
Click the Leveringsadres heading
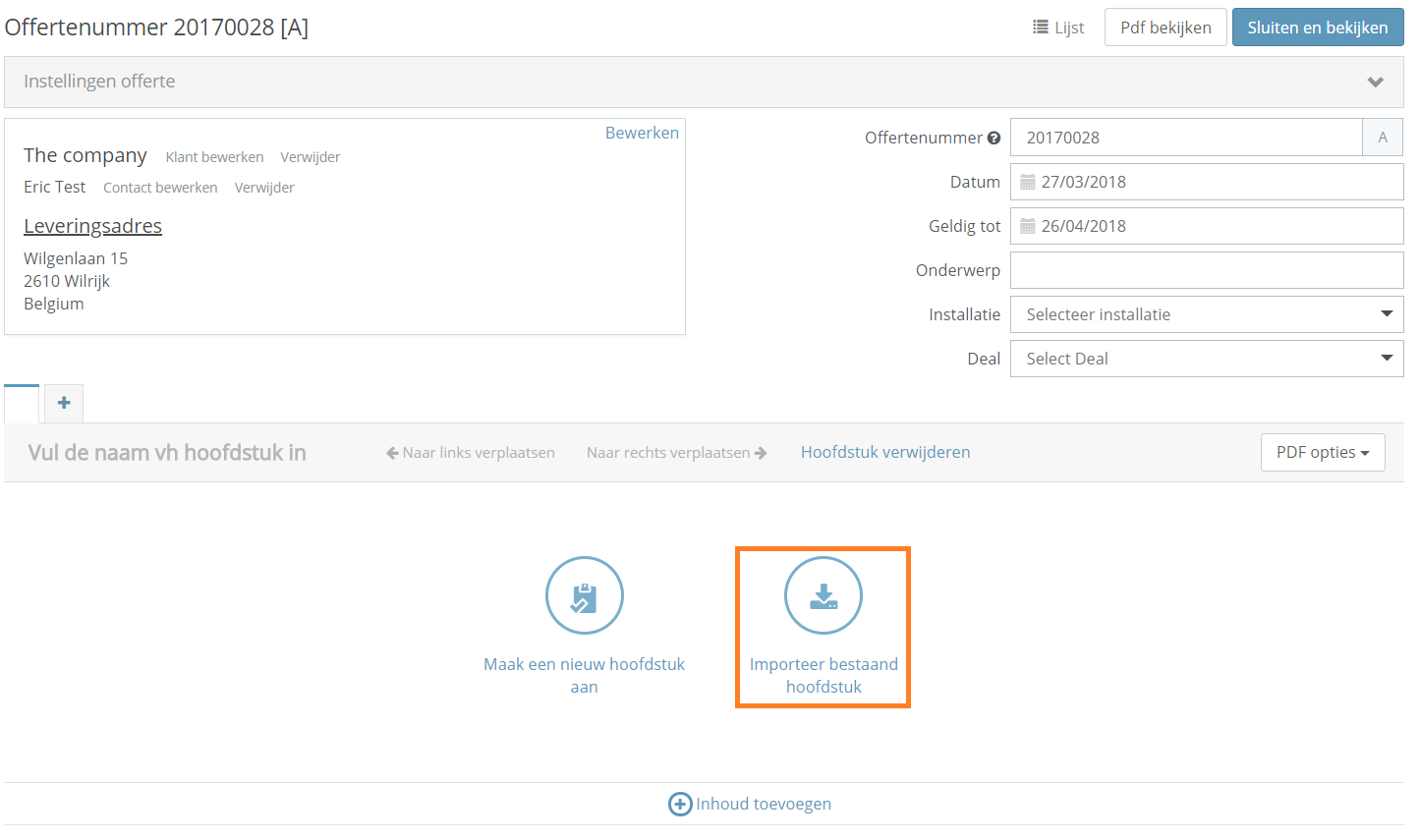pyautogui.click(x=92, y=226)
